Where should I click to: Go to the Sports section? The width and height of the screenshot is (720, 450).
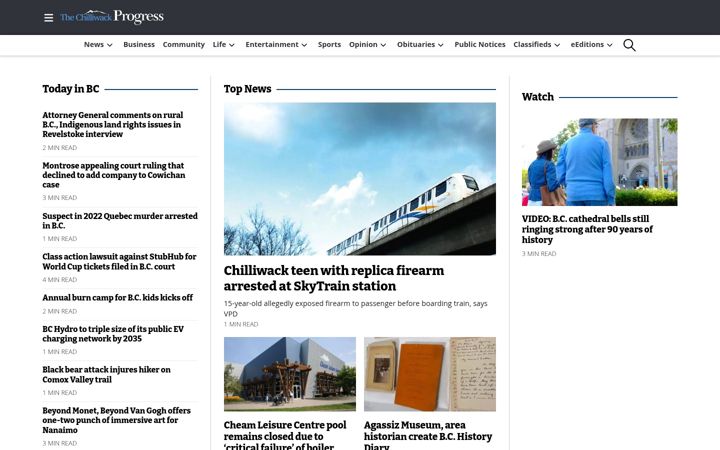coord(329,45)
